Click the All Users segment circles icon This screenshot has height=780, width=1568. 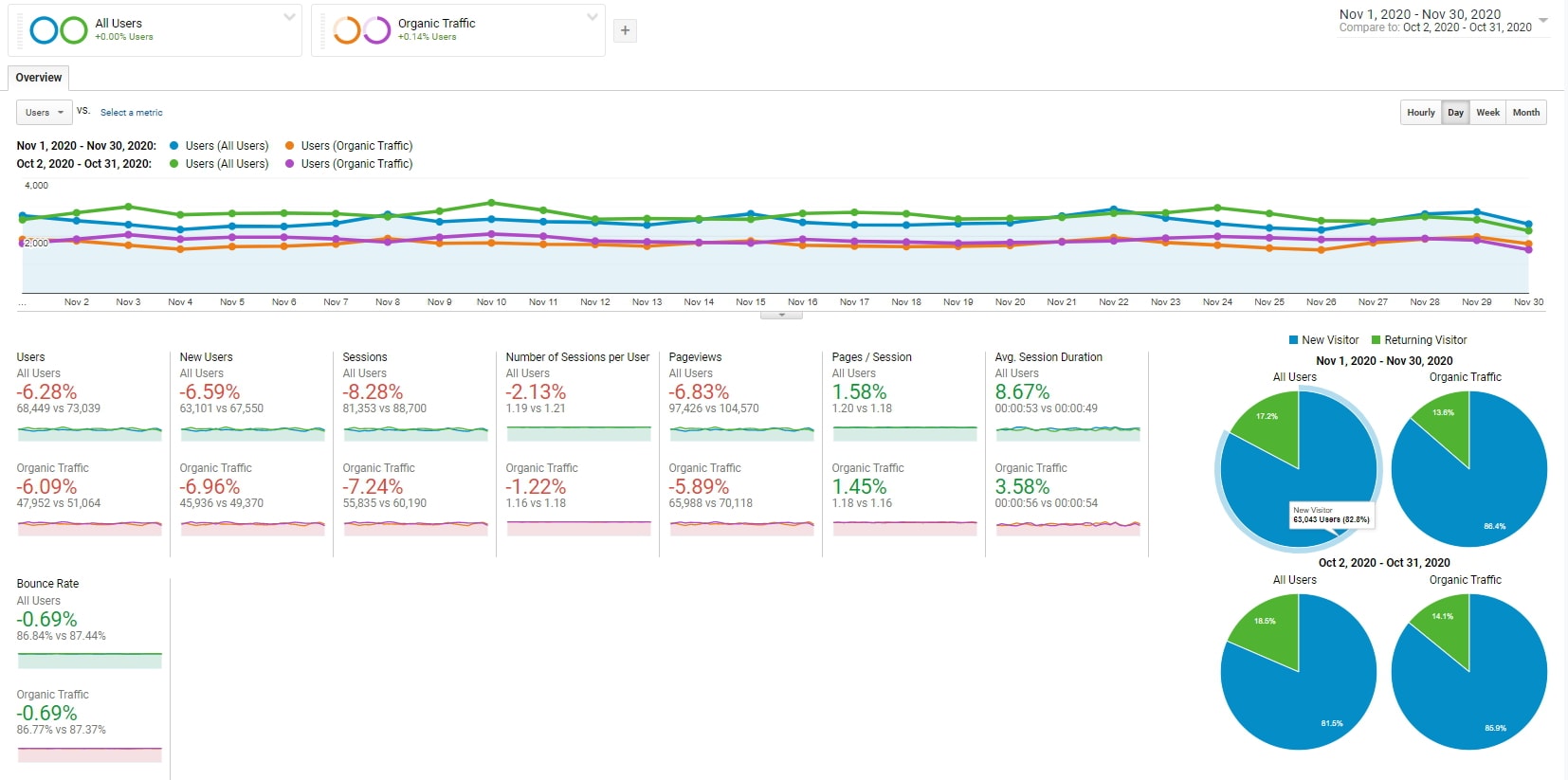[59, 30]
